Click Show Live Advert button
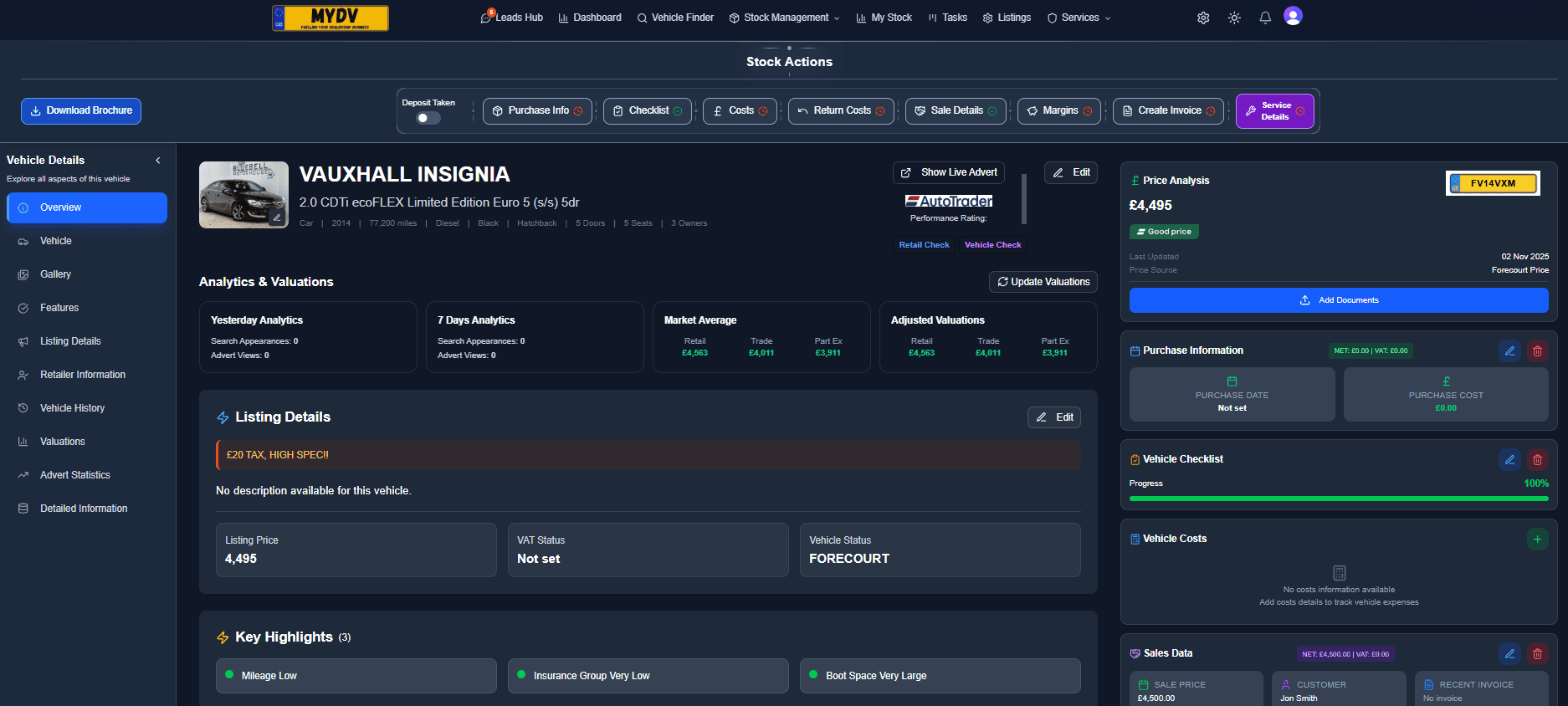1568x706 pixels. click(949, 172)
